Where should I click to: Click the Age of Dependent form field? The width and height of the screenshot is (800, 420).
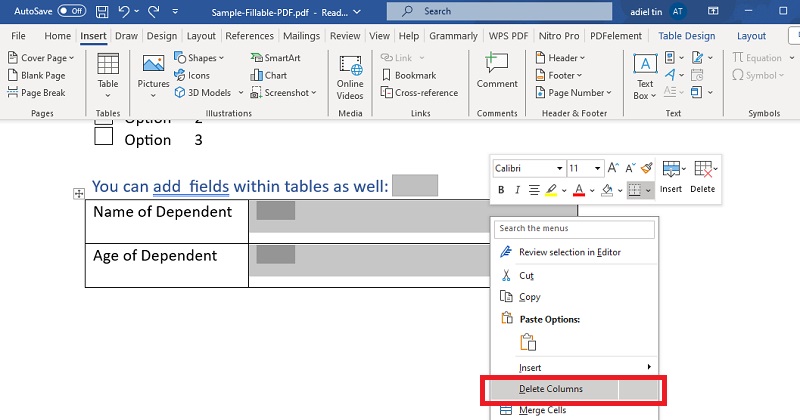click(x=276, y=254)
